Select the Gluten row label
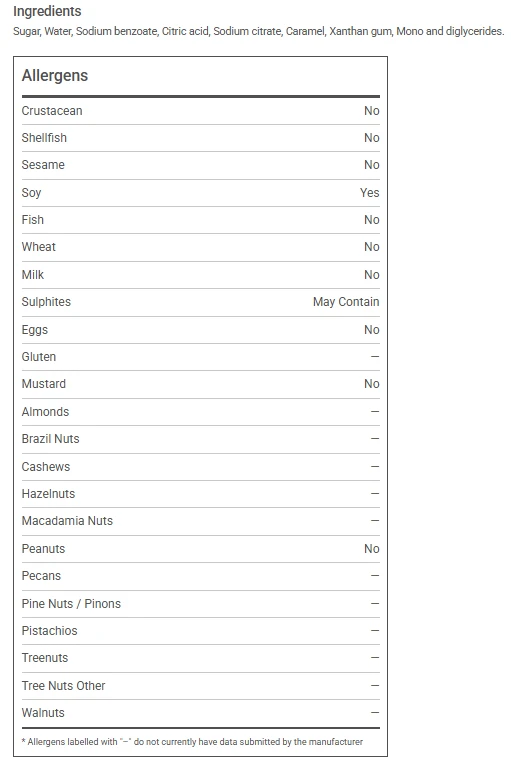511x764 pixels. click(x=38, y=357)
